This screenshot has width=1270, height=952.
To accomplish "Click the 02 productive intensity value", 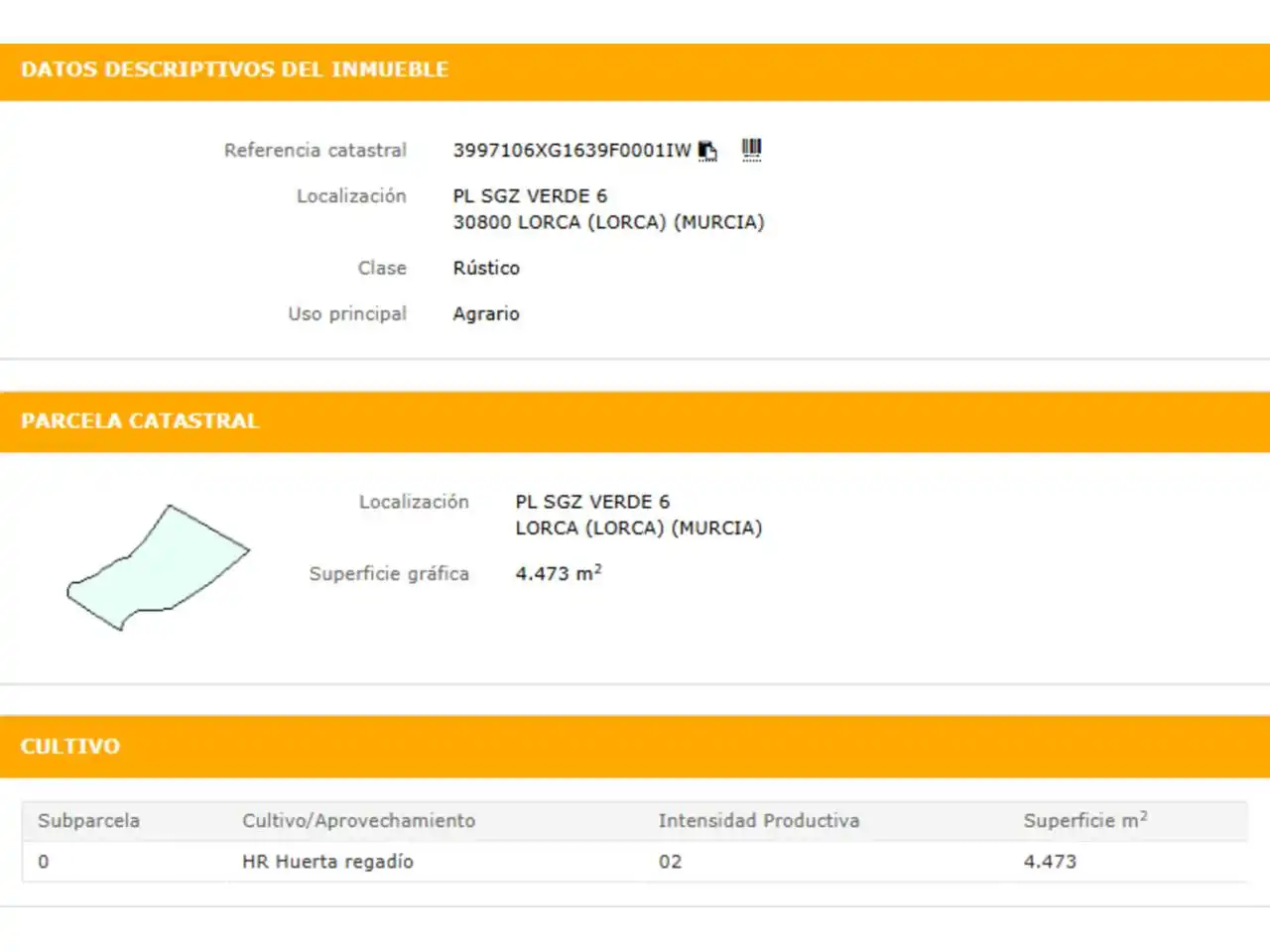I will [671, 862].
